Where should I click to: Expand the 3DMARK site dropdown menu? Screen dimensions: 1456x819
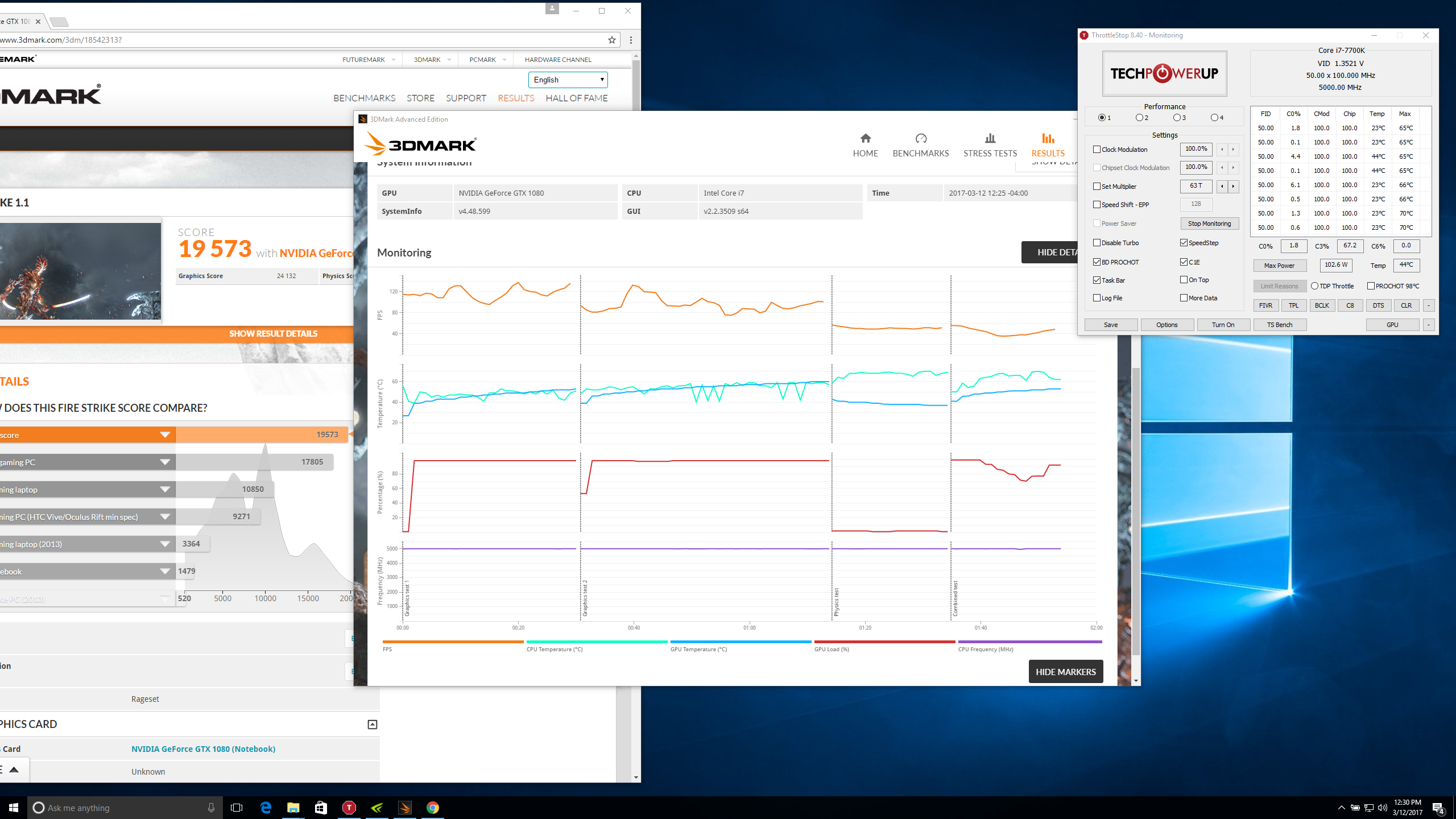coord(449,60)
